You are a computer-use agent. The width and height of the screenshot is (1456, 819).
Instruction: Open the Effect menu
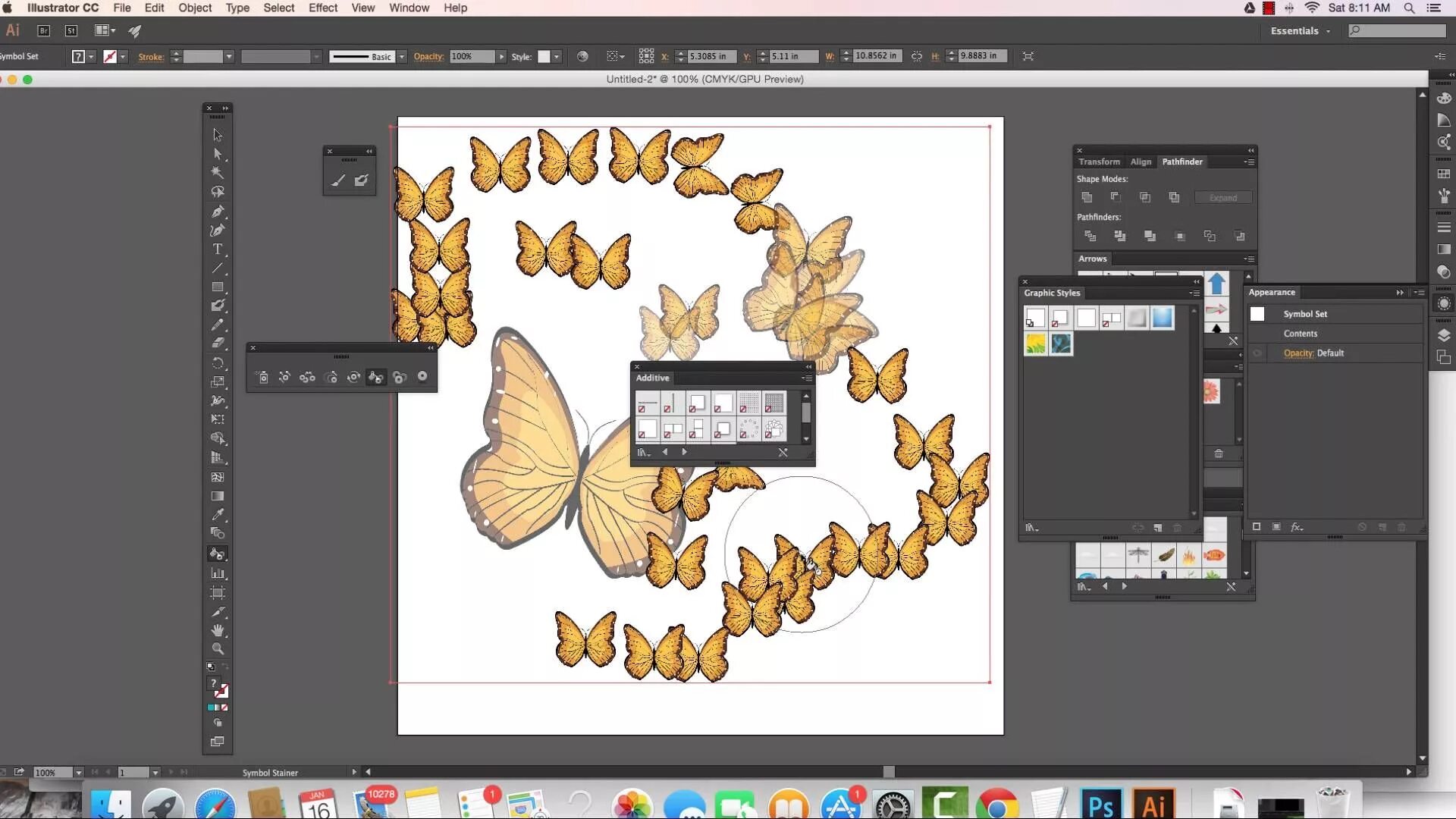click(x=322, y=8)
